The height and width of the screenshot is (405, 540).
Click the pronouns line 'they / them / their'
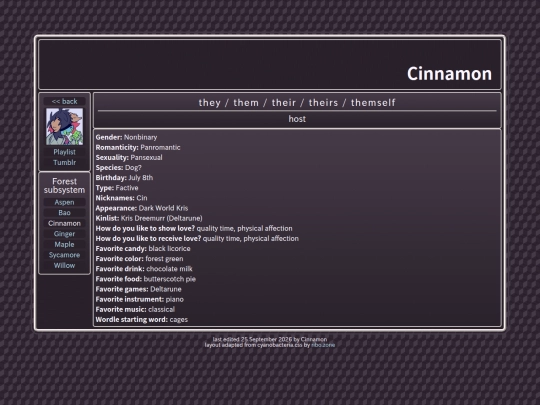pyautogui.click(x=297, y=103)
